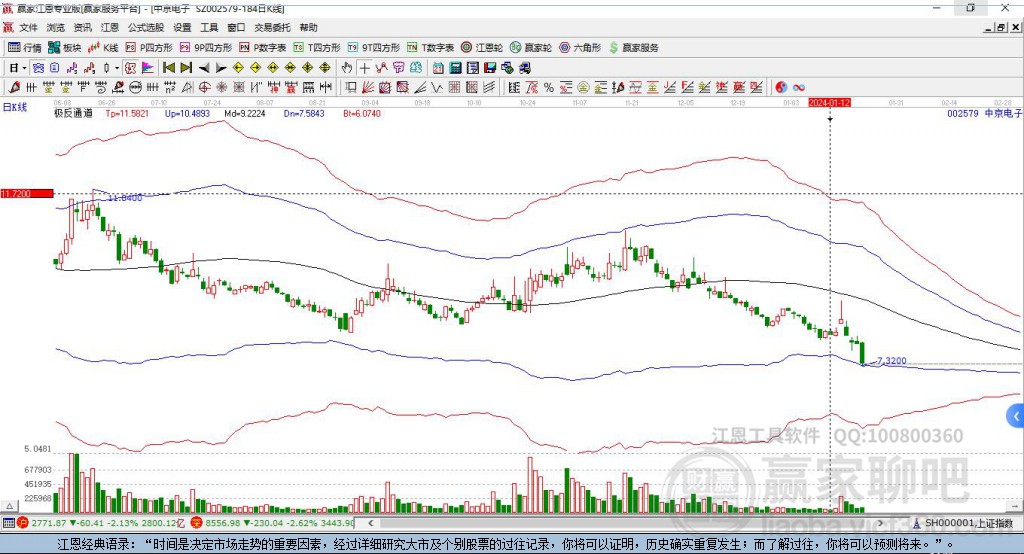1024x554 pixels.
Task: Click the blue infinity loop icon
Action: [799, 88]
